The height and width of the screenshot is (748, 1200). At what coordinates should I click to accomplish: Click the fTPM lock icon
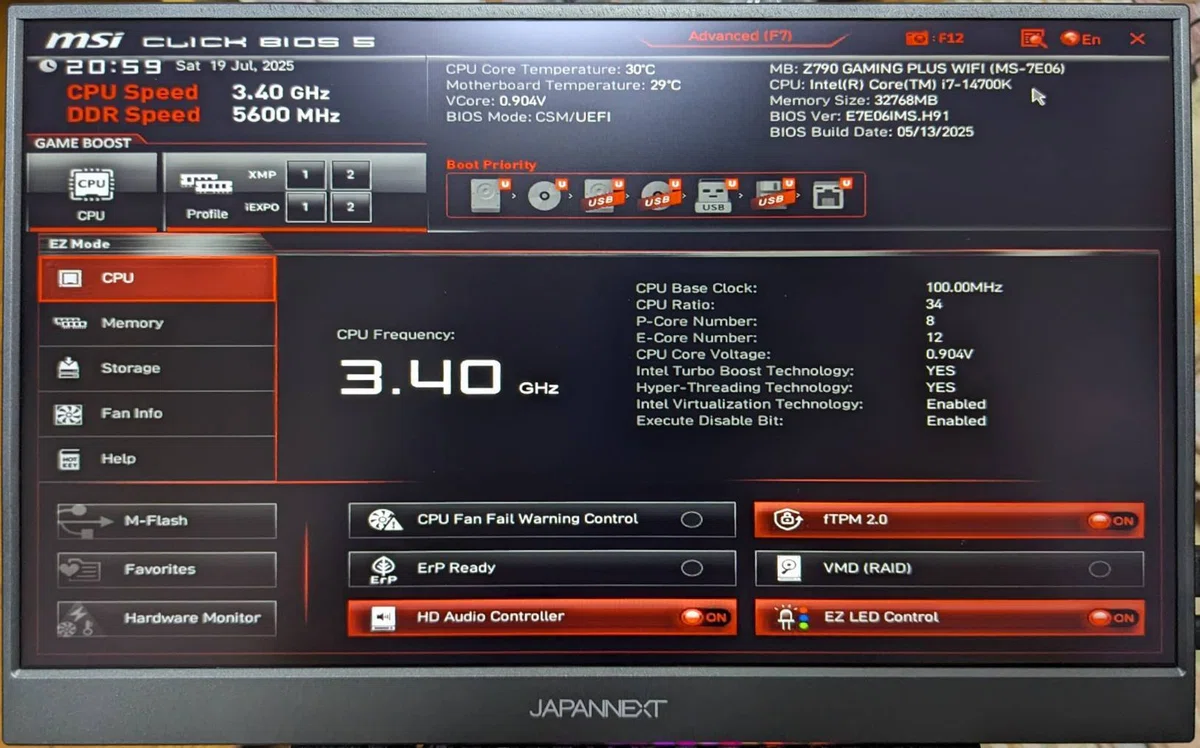click(x=789, y=520)
